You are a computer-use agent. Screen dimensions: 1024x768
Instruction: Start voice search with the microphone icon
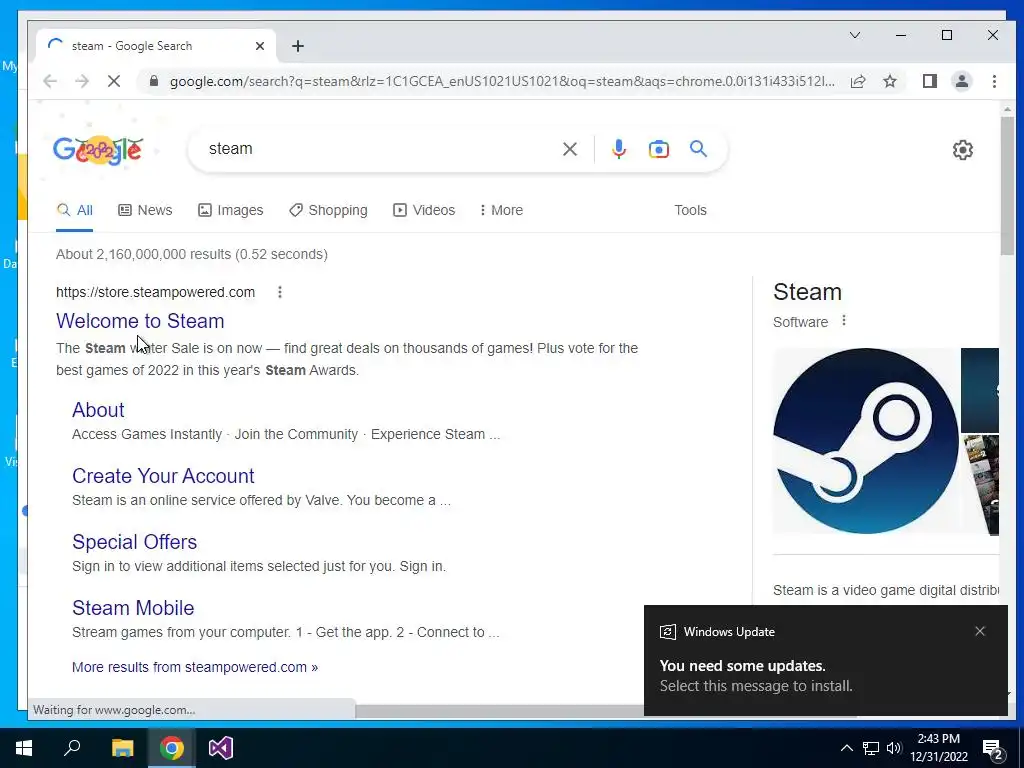pos(618,149)
